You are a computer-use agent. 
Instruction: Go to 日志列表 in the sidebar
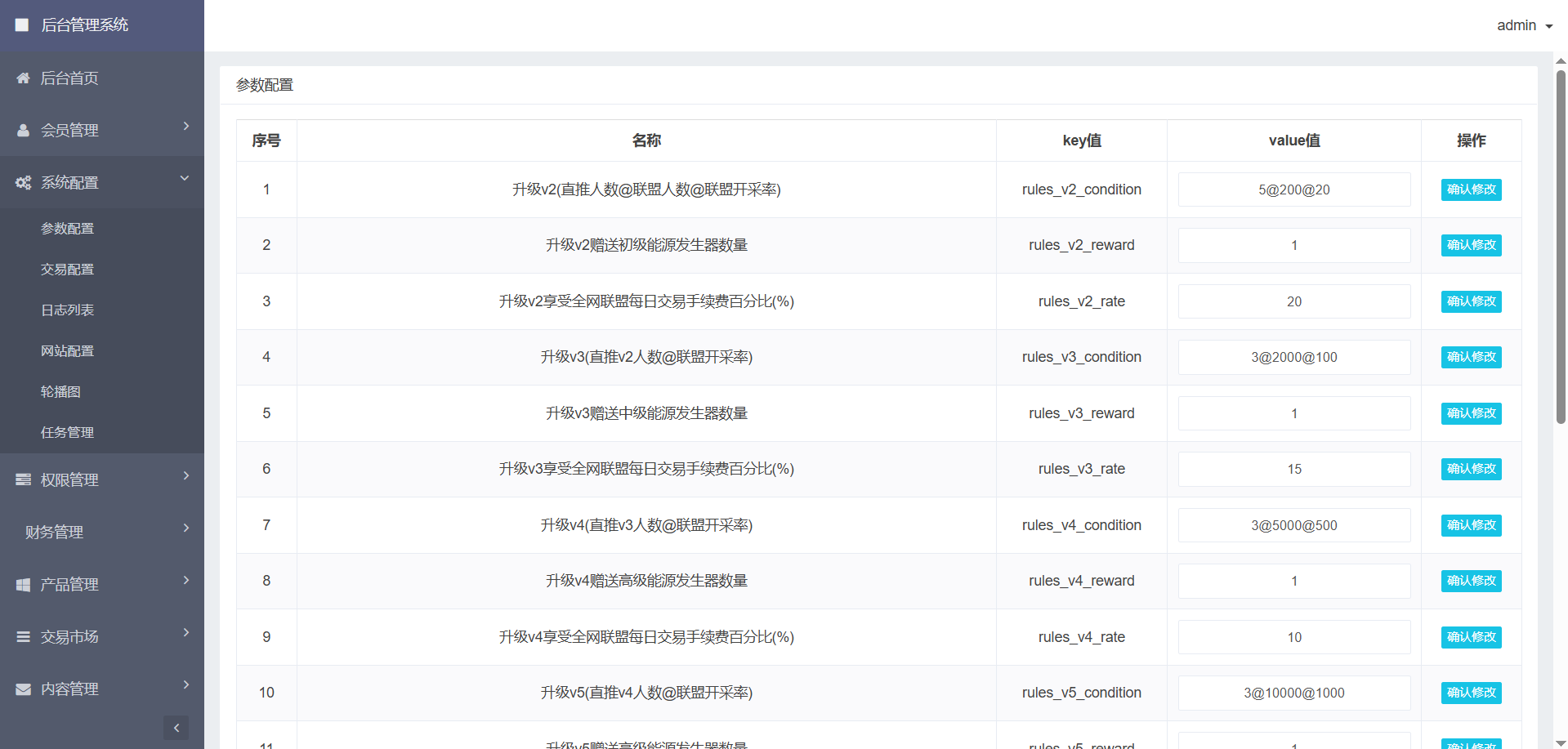pos(68,310)
